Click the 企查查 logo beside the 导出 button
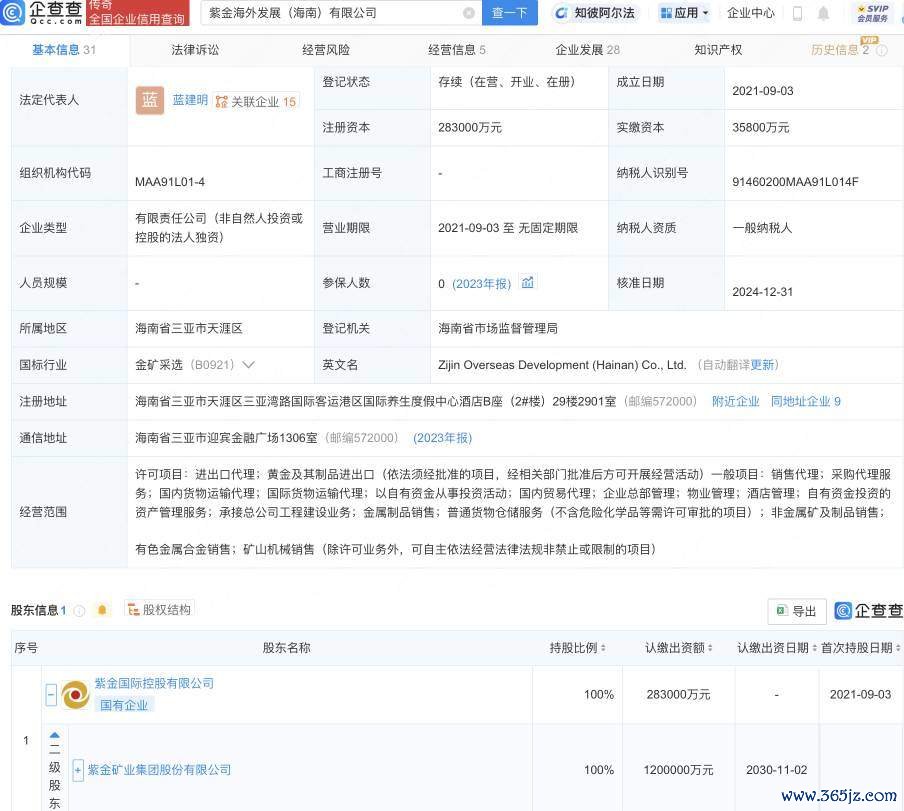Screen dimensions: 904x811 pyautogui.click(x=868, y=610)
